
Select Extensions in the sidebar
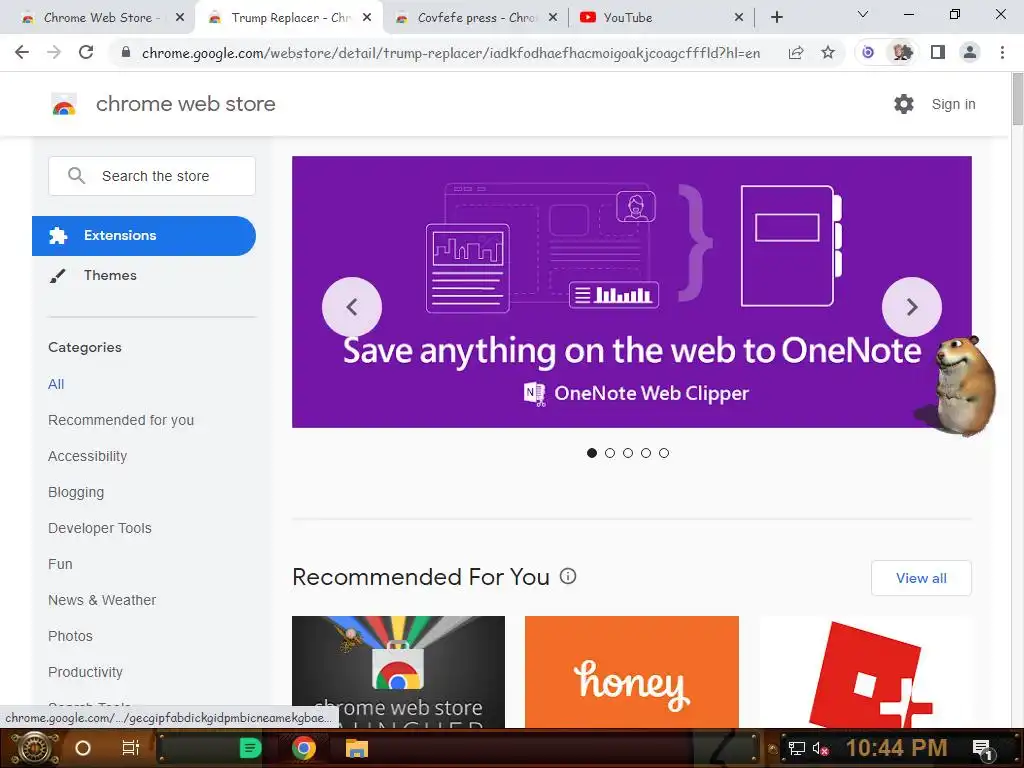point(144,236)
